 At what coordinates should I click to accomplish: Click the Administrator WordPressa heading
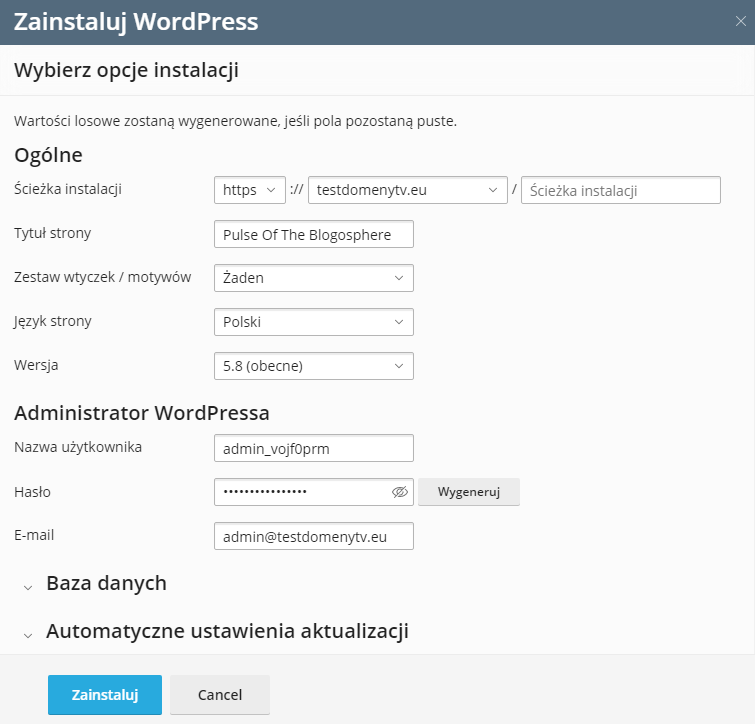142,413
